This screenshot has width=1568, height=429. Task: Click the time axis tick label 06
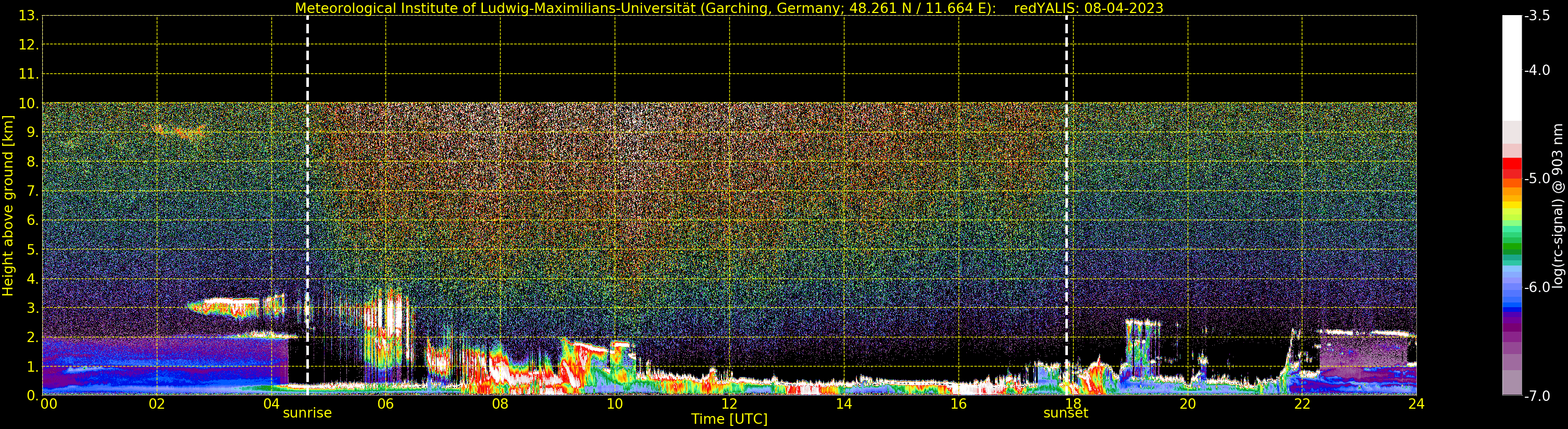tap(386, 403)
